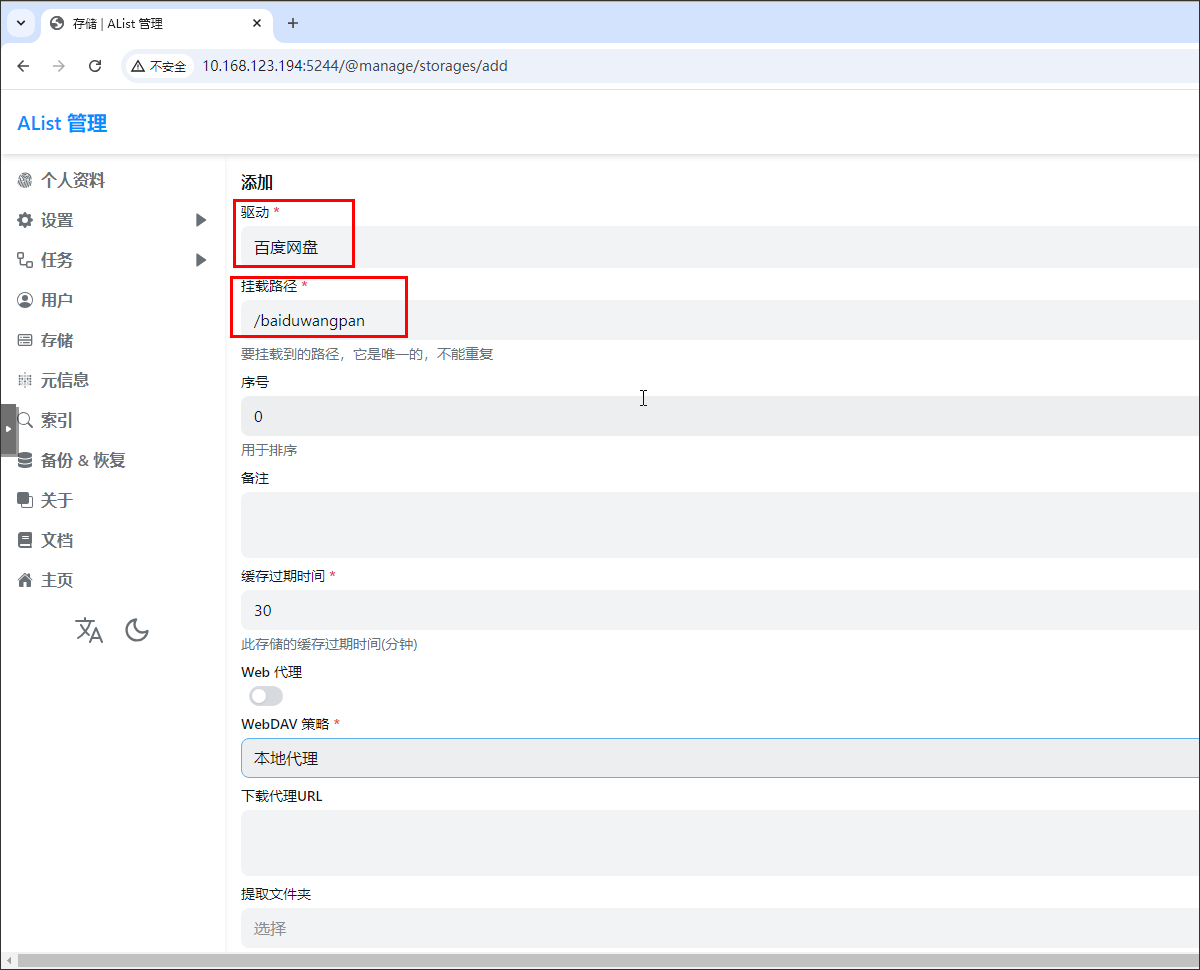Toggle the Web 代理 switch
1200x970 pixels.
pyautogui.click(x=266, y=696)
